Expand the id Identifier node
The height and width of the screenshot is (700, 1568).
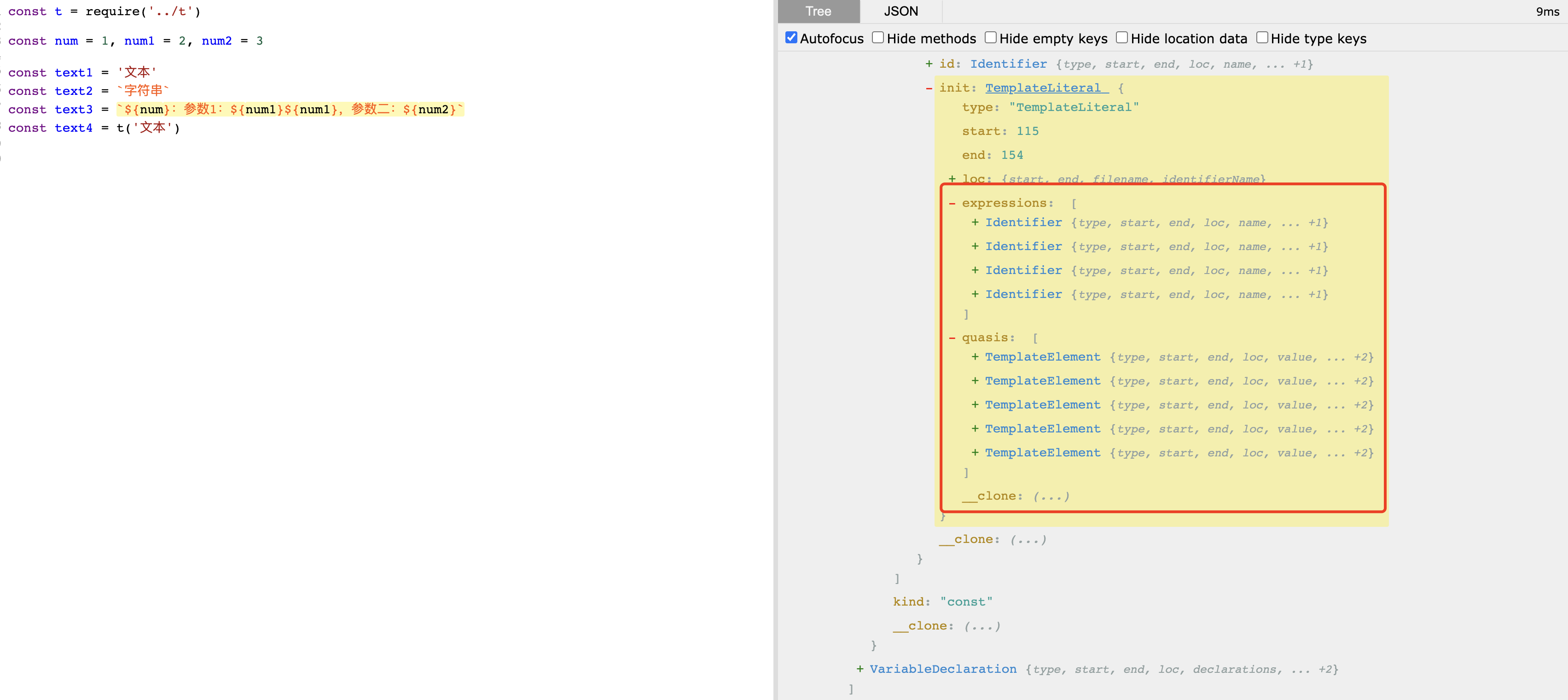click(929, 64)
